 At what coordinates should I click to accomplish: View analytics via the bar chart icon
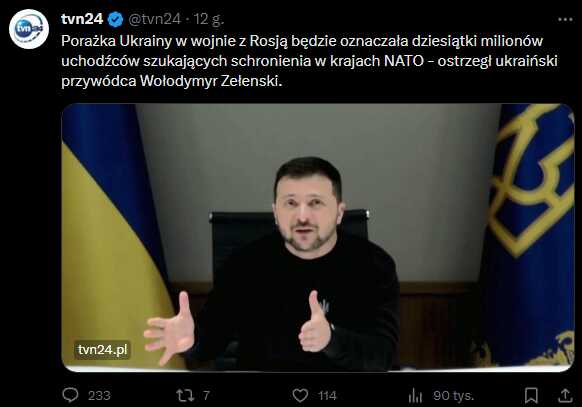[415, 395]
